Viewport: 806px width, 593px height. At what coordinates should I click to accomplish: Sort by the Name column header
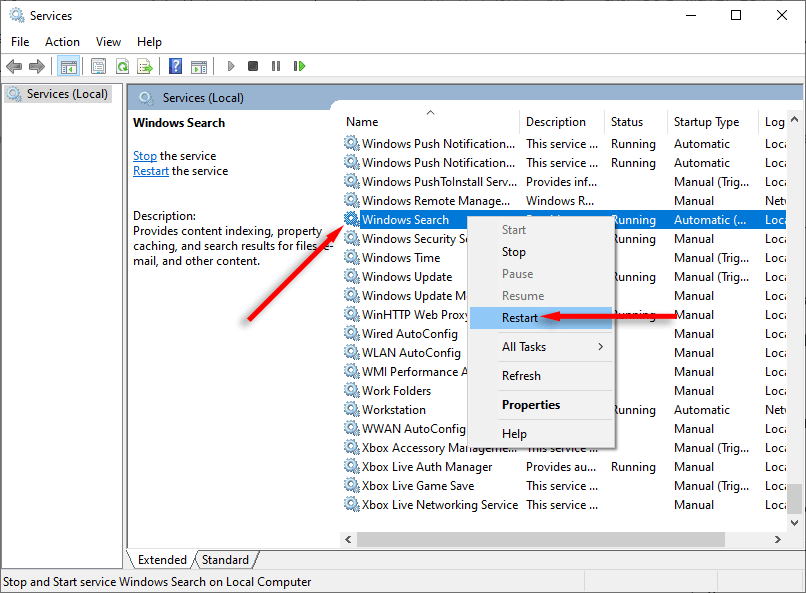tap(362, 122)
